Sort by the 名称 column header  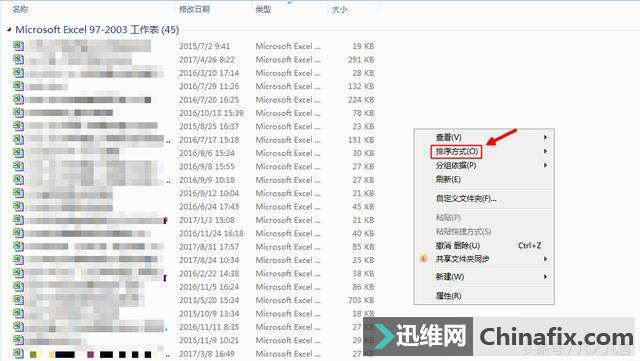point(20,9)
